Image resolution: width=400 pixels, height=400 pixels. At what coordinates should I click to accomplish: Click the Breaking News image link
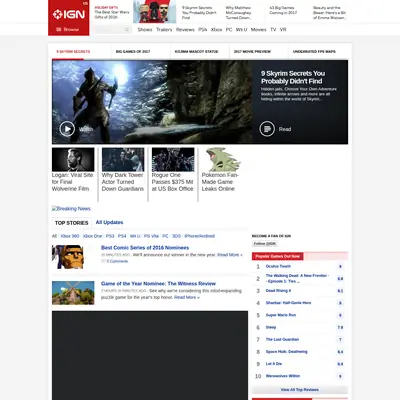pyautogui.click(x=71, y=209)
